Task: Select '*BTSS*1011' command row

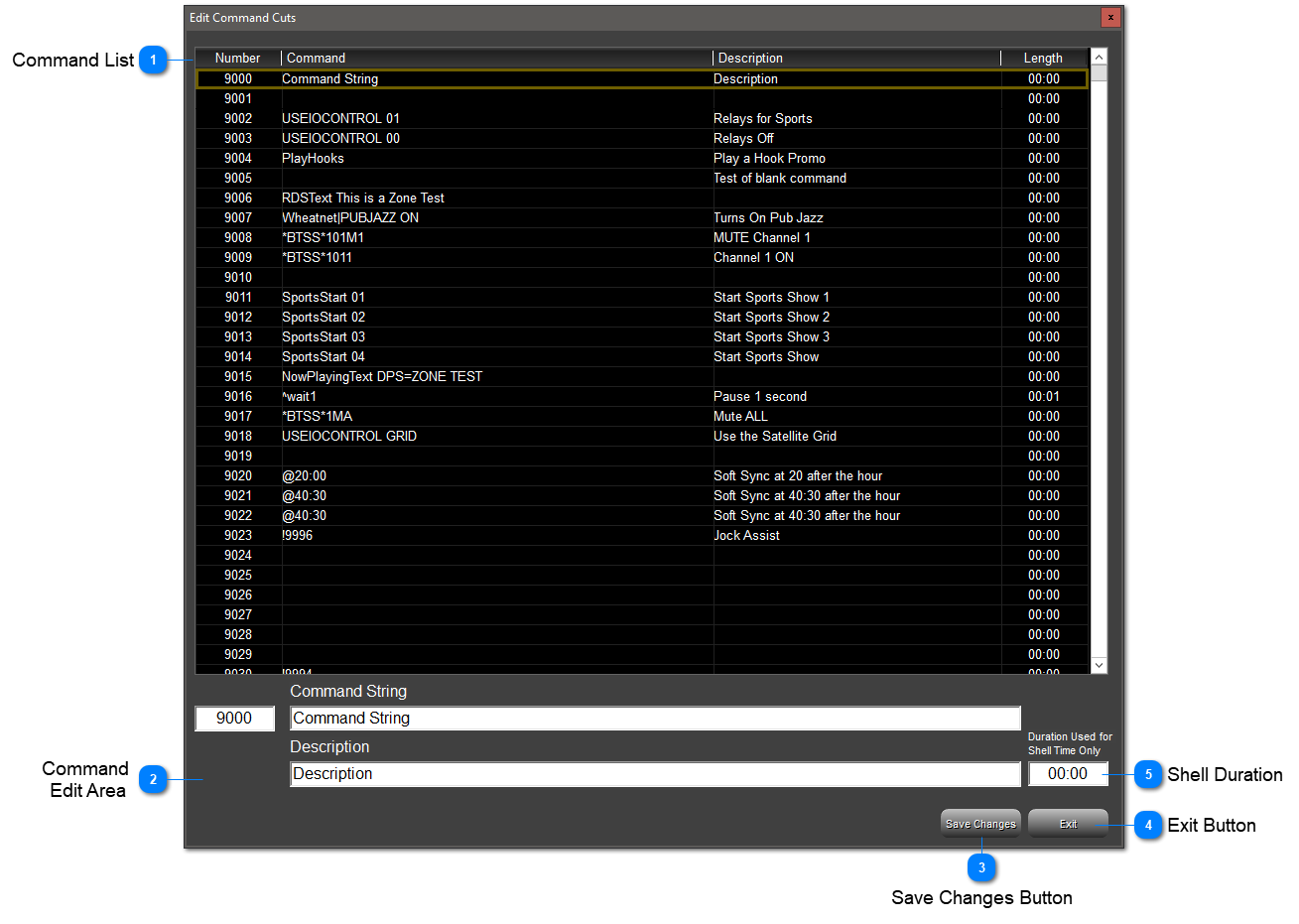Action: click(x=642, y=258)
